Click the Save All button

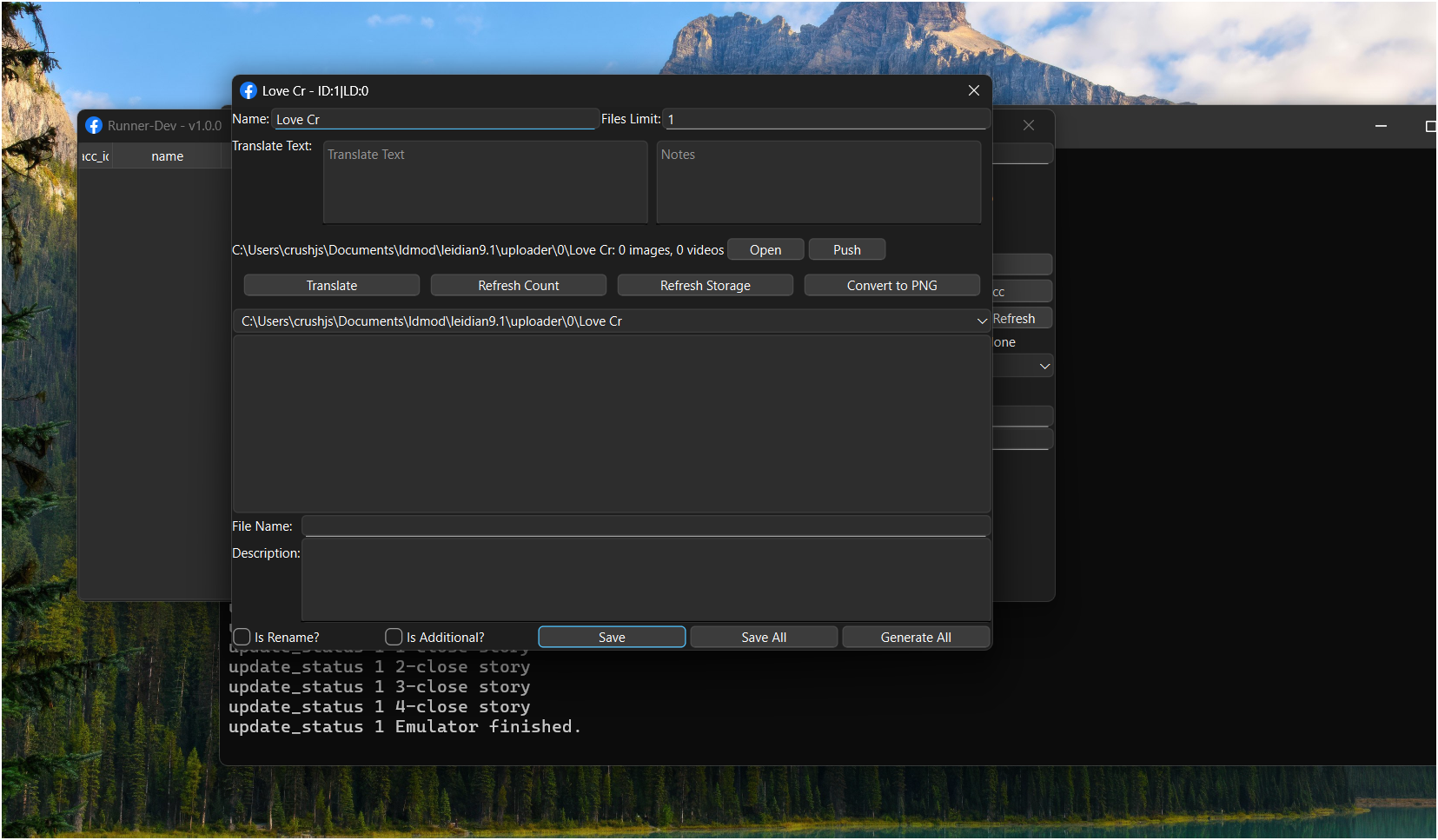point(763,637)
